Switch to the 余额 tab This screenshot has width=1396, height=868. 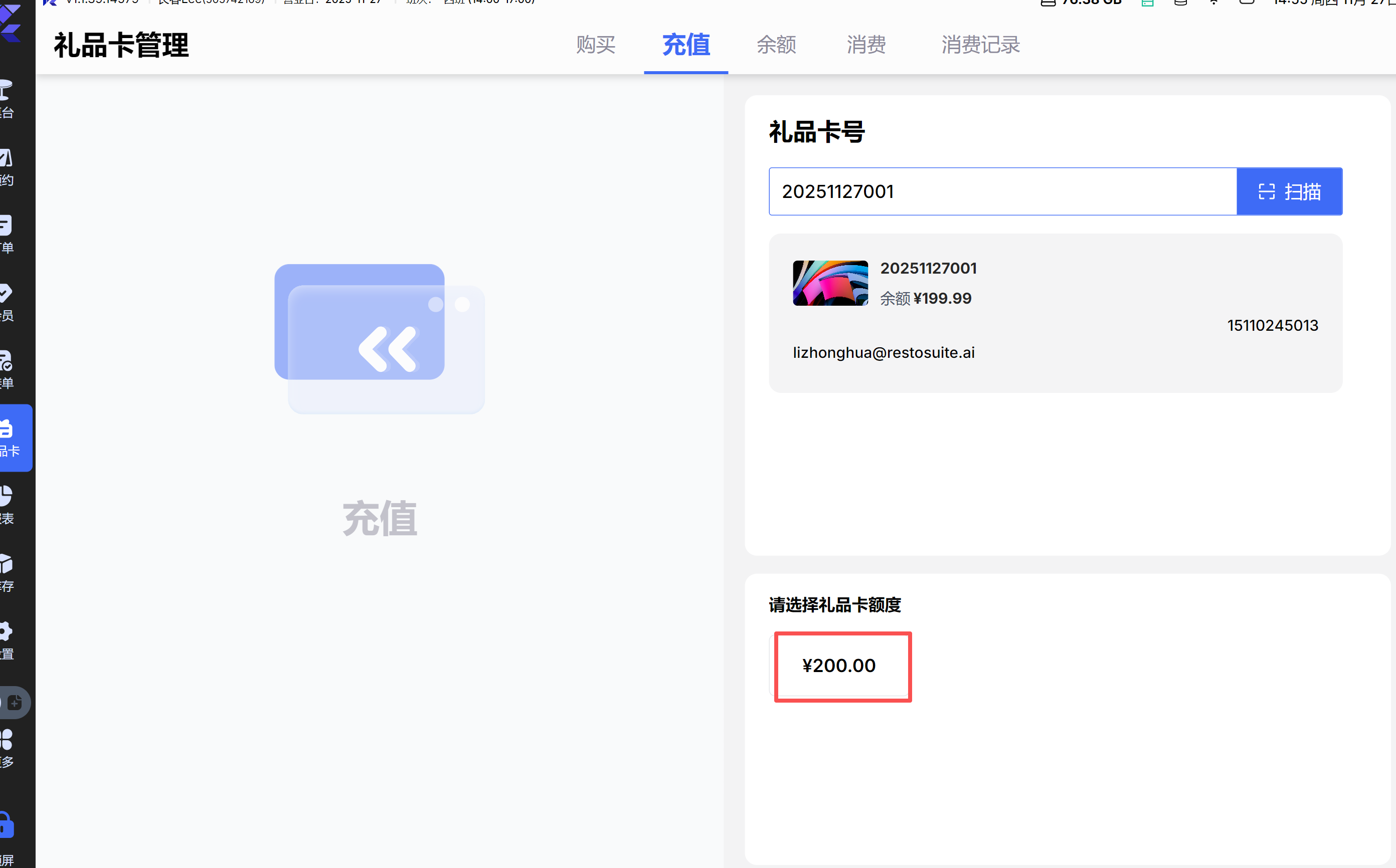[x=776, y=45]
